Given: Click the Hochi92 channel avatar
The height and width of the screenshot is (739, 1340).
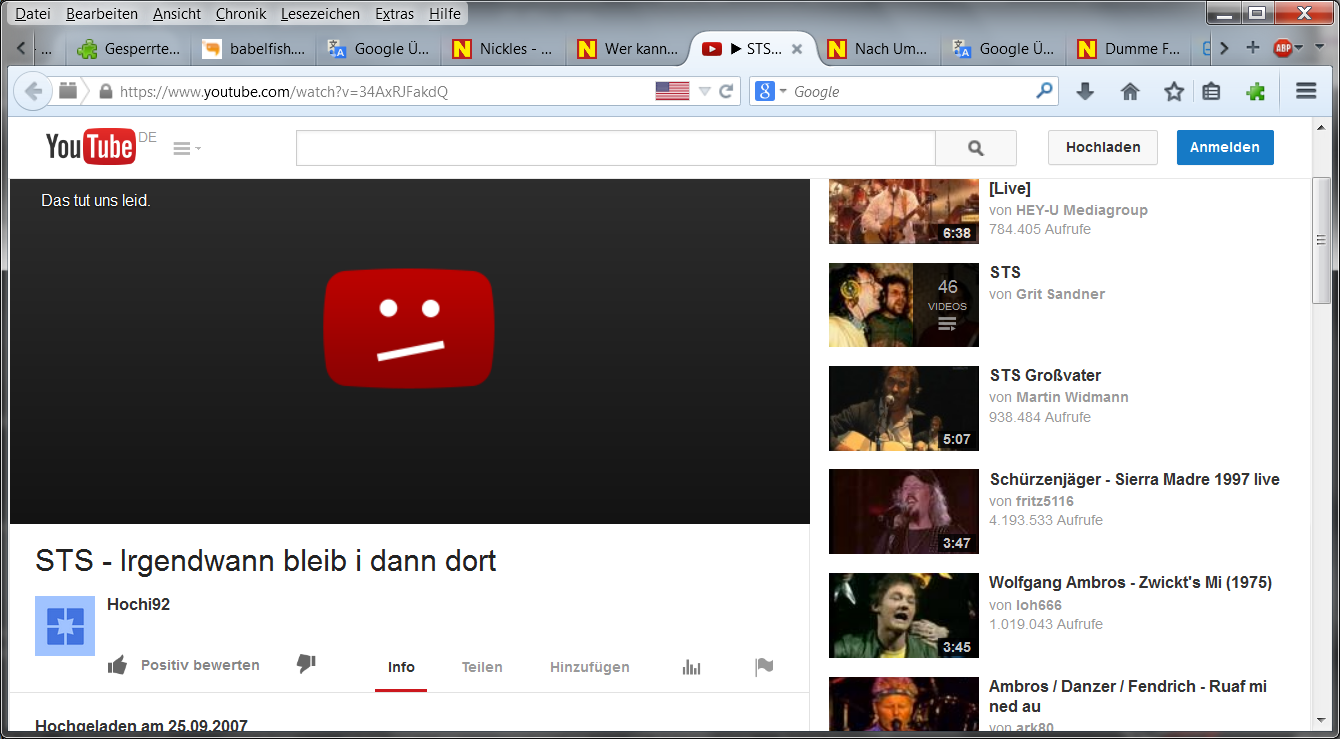Looking at the screenshot, I should [65, 626].
